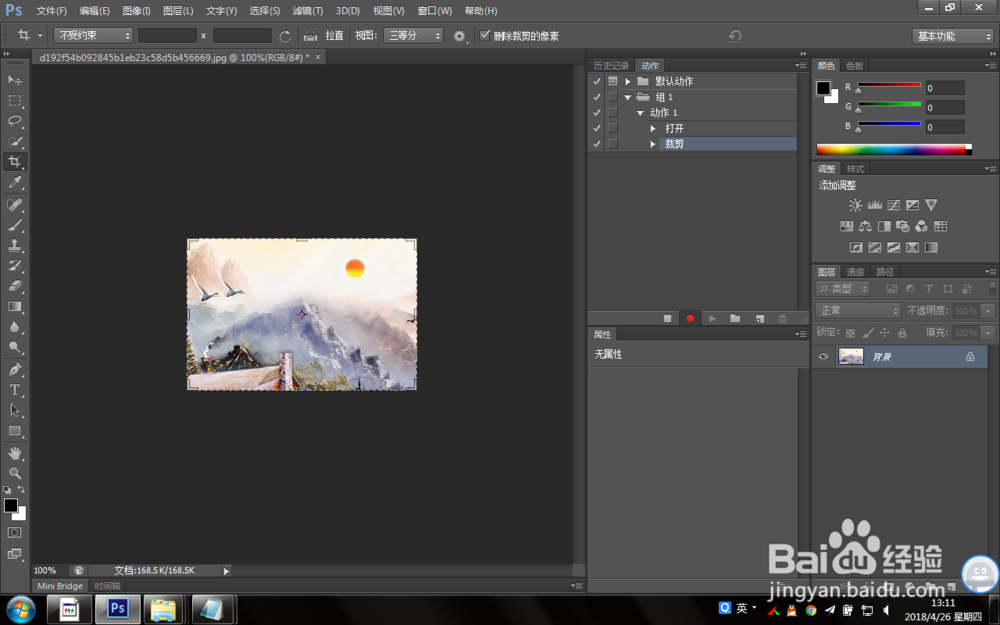Stop recording the action
Image resolution: width=1000 pixels, height=625 pixels.
click(668, 318)
